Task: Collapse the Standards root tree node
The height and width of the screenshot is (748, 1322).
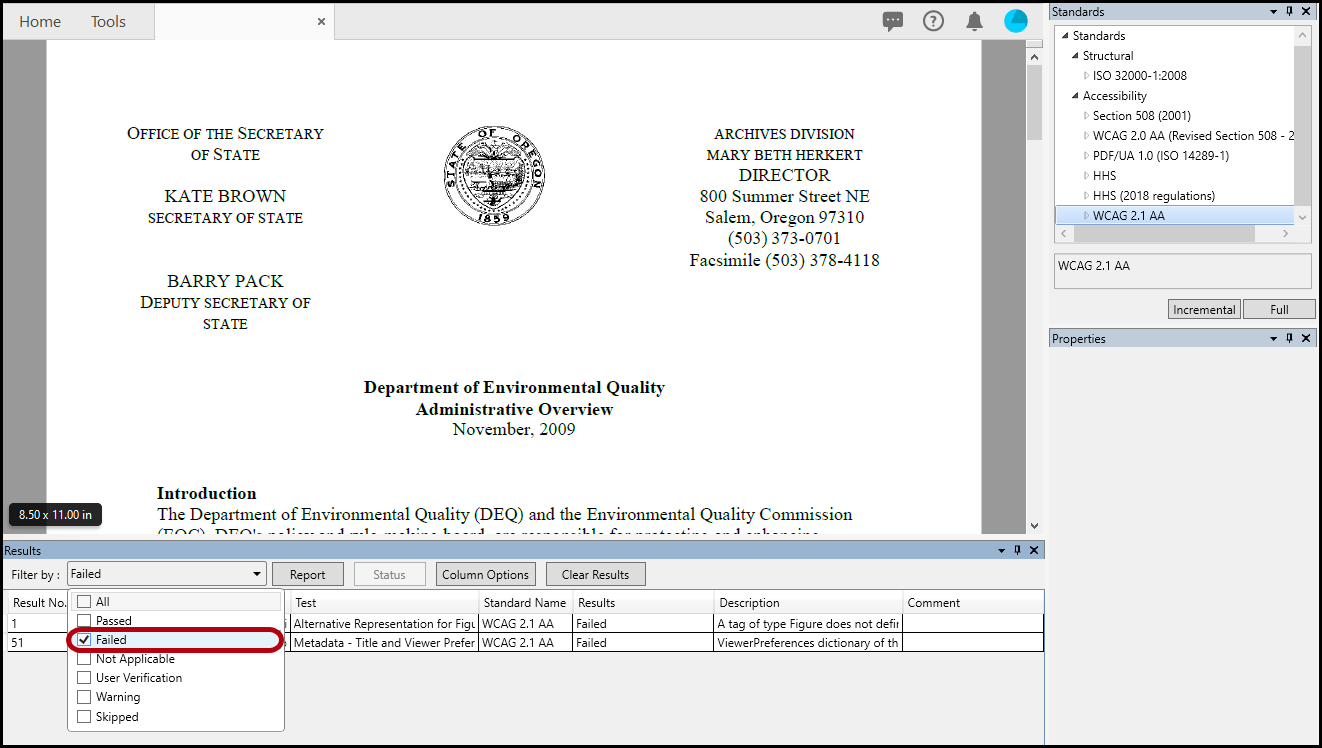Action: (1065, 36)
